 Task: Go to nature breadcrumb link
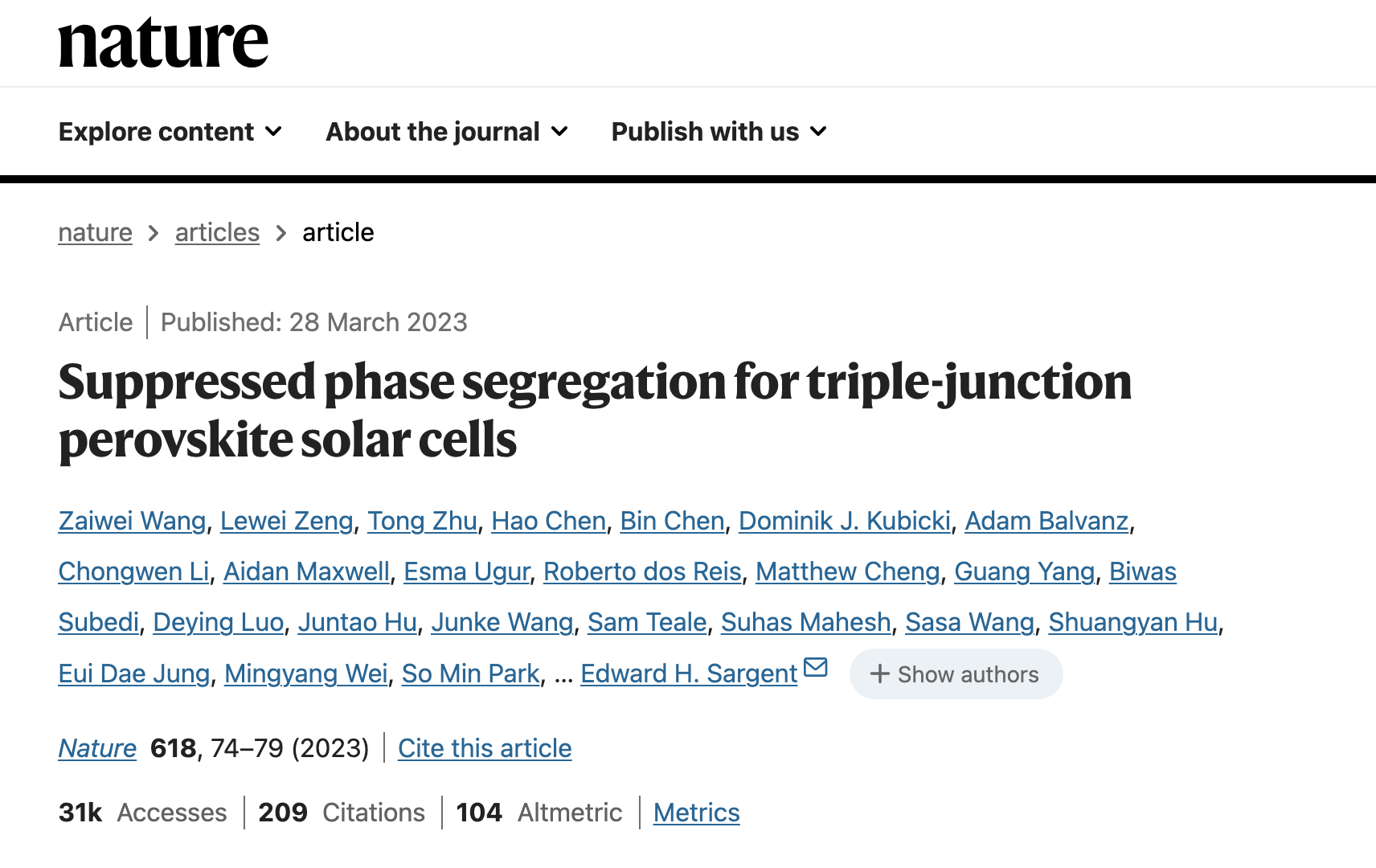point(95,232)
